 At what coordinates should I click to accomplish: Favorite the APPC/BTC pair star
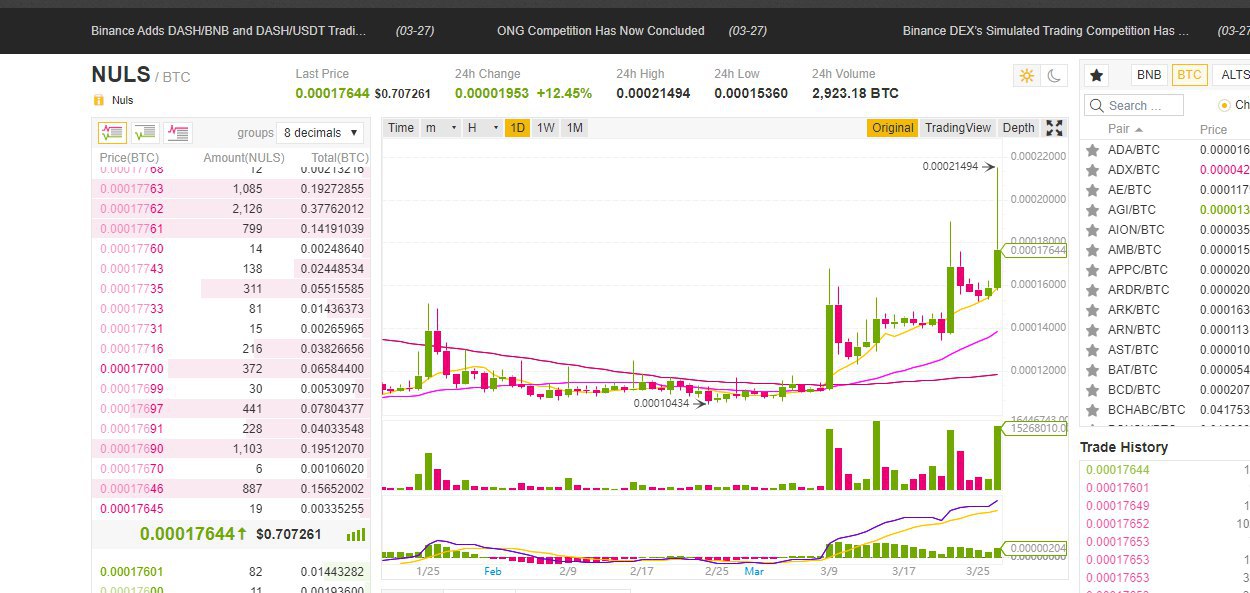coord(1093,270)
